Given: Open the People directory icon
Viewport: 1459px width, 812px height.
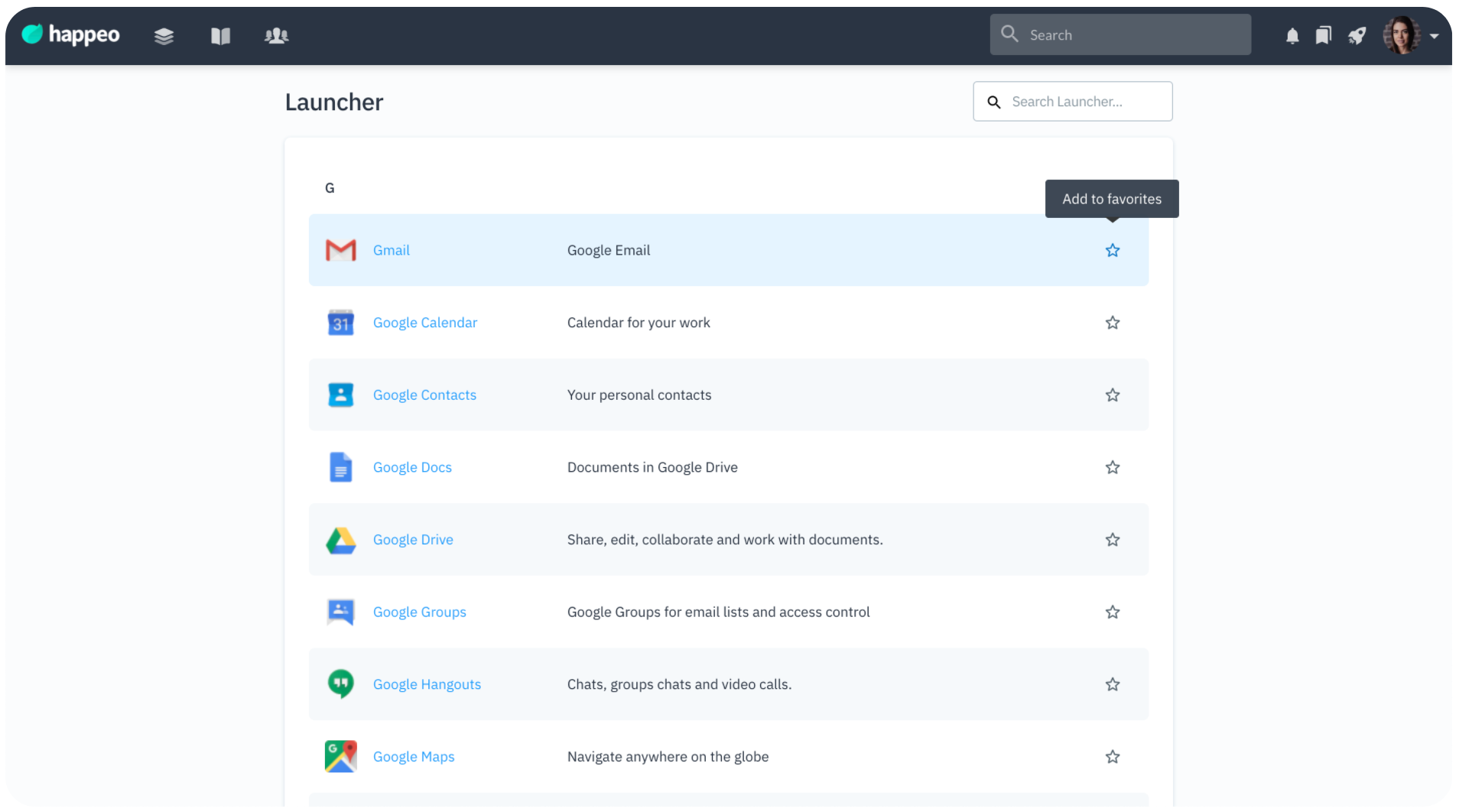Looking at the screenshot, I should (276, 36).
